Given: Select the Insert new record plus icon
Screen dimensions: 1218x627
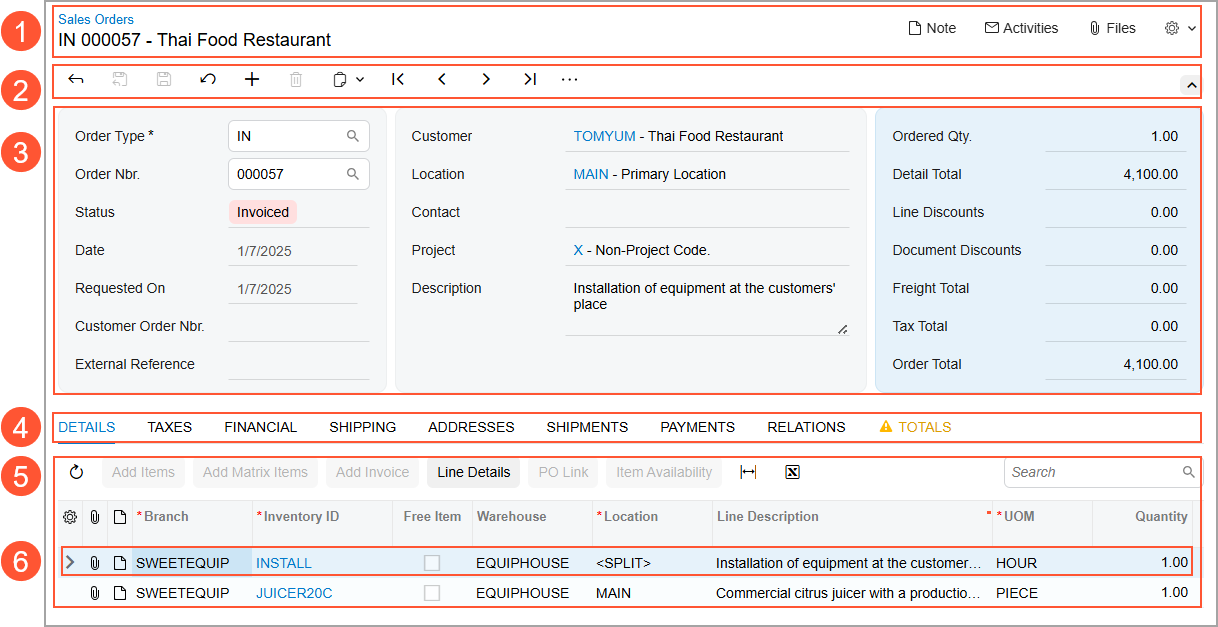Looking at the screenshot, I should (x=251, y=79).
